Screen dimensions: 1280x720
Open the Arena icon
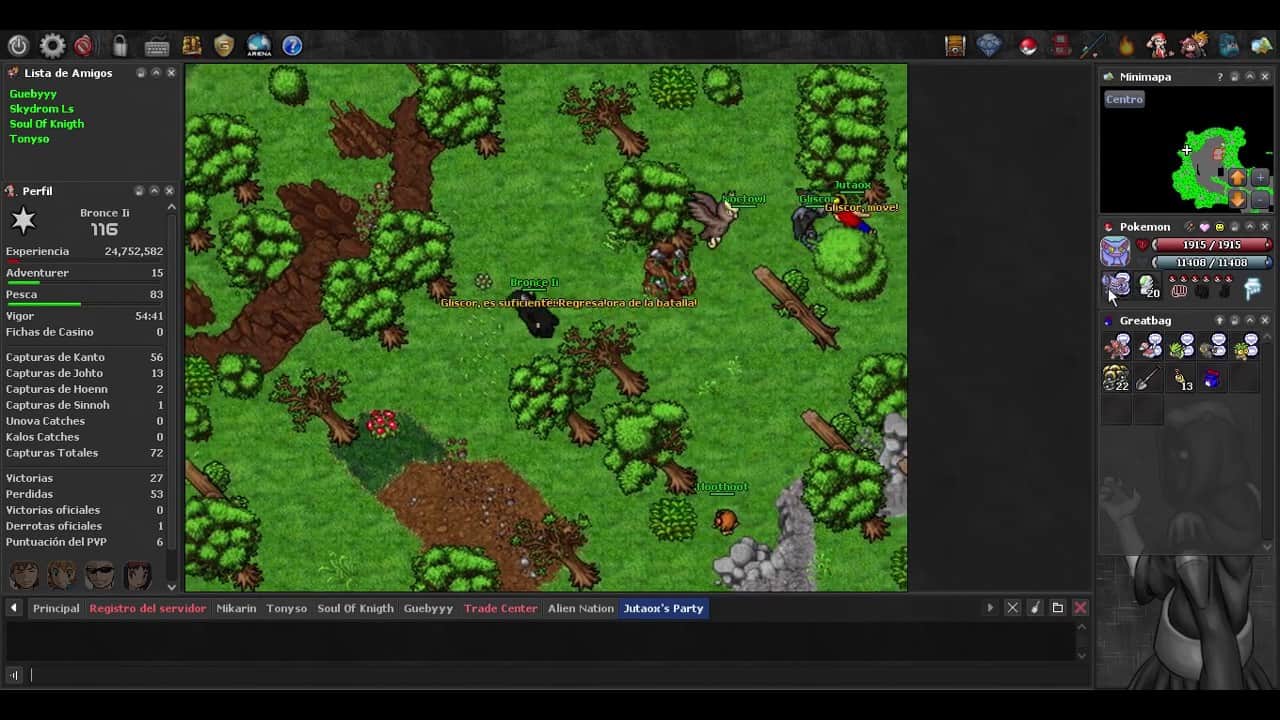pos(259,45)
